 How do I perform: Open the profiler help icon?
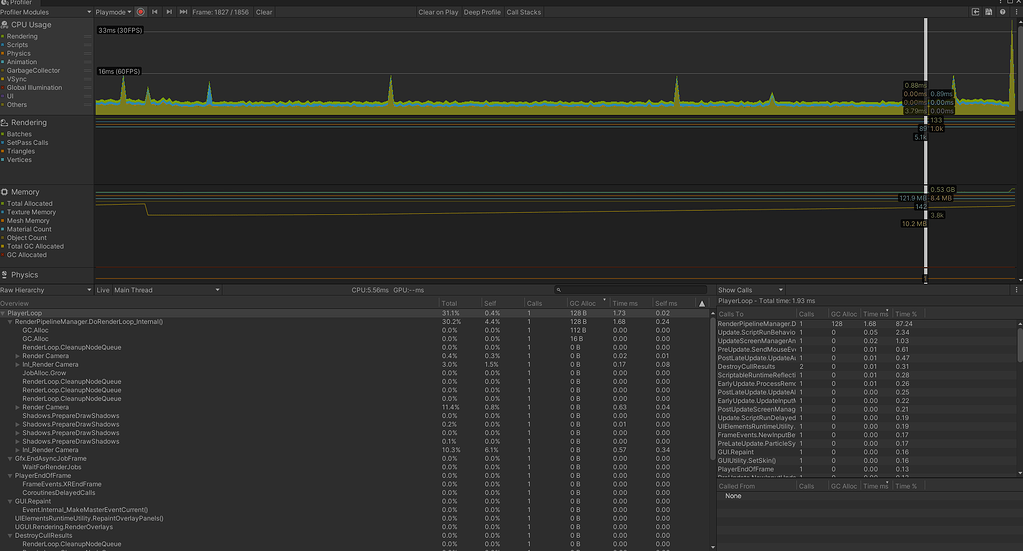pos(1002,12)
